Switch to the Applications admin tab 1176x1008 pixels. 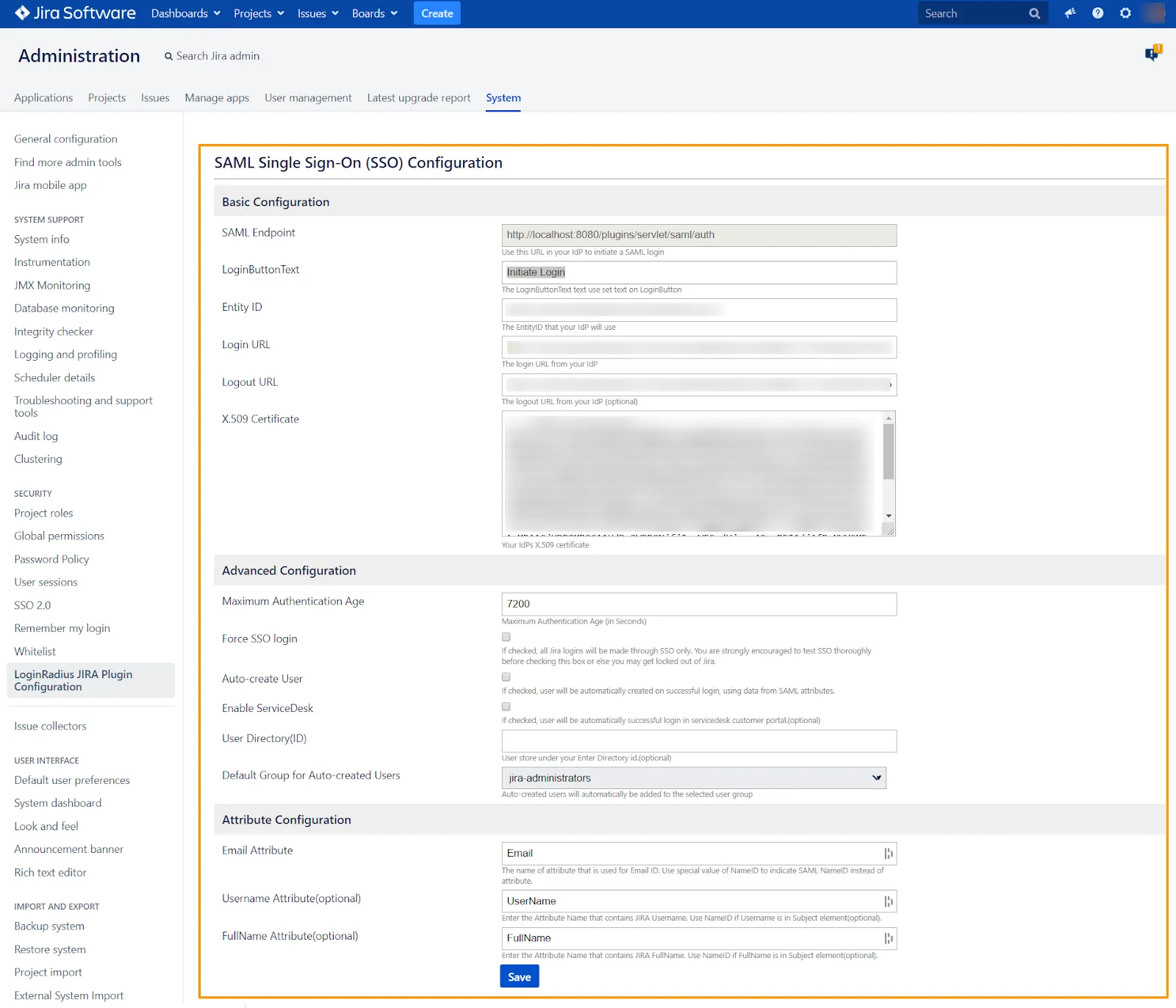(43, 98)
